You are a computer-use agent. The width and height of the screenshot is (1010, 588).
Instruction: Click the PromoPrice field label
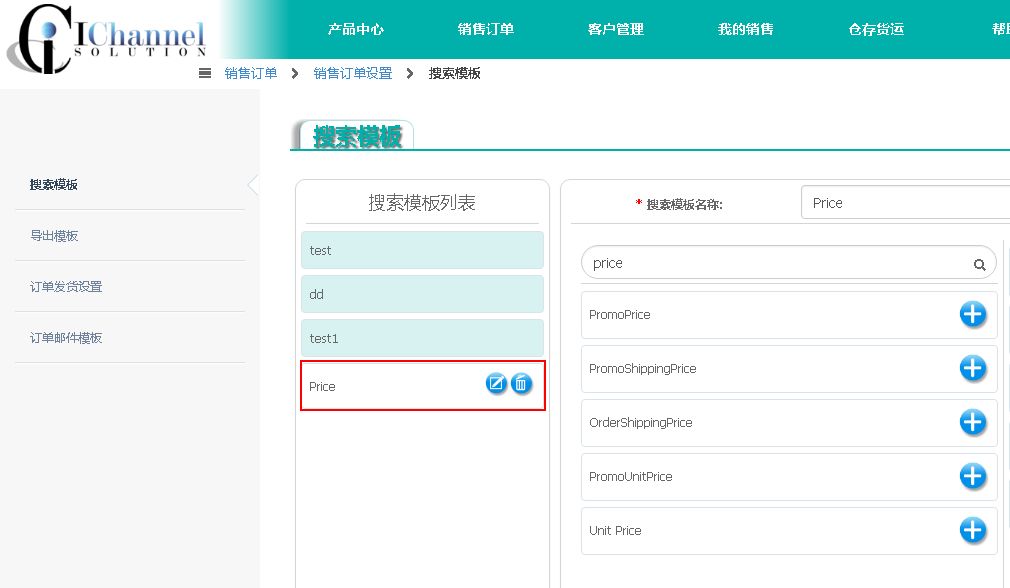(620, 314)
